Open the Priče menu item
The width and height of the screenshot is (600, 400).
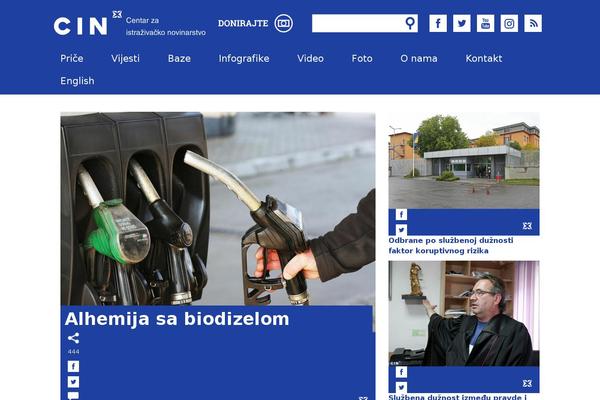72,58
